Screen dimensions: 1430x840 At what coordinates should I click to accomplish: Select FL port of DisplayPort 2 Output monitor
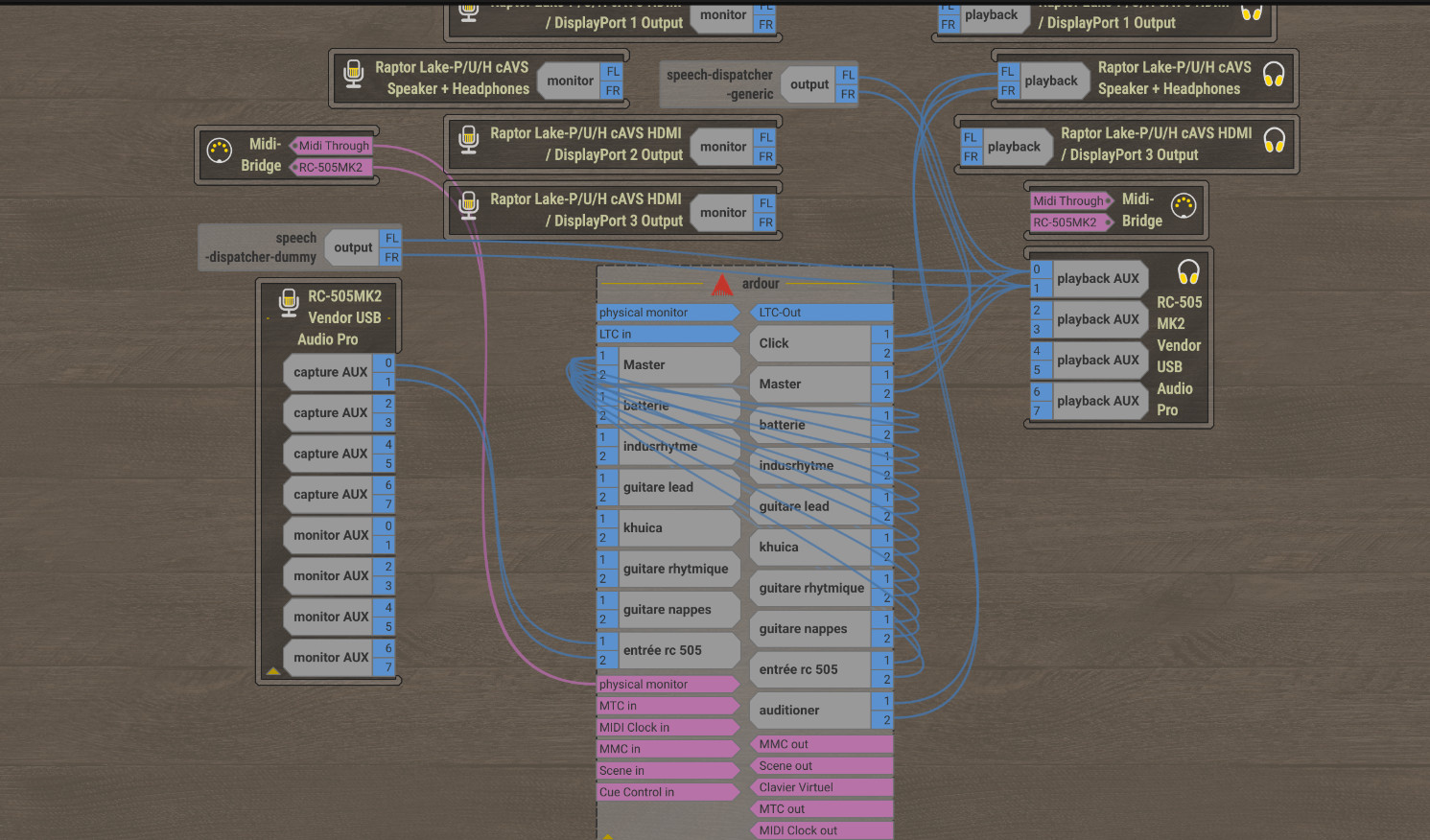(x=765, y=138)
